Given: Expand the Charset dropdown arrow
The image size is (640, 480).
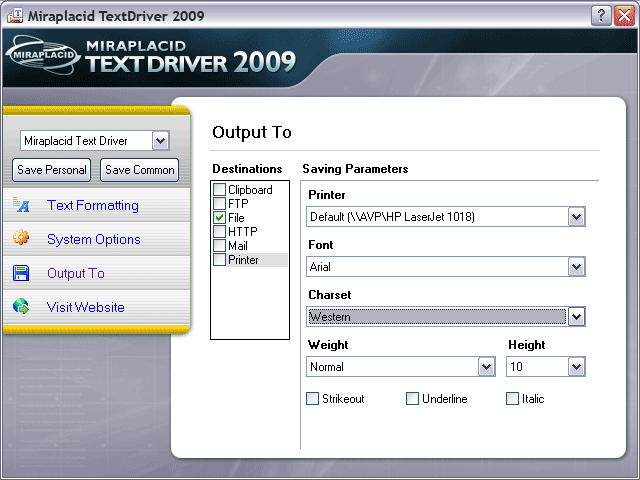Looking at the screenshot, I should click(x=576, y=317).
